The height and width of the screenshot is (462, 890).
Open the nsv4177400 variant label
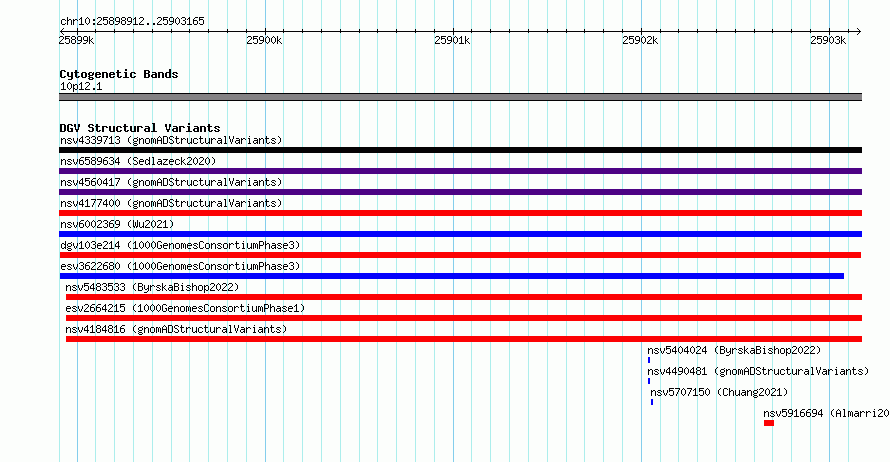tap(171, 203)
